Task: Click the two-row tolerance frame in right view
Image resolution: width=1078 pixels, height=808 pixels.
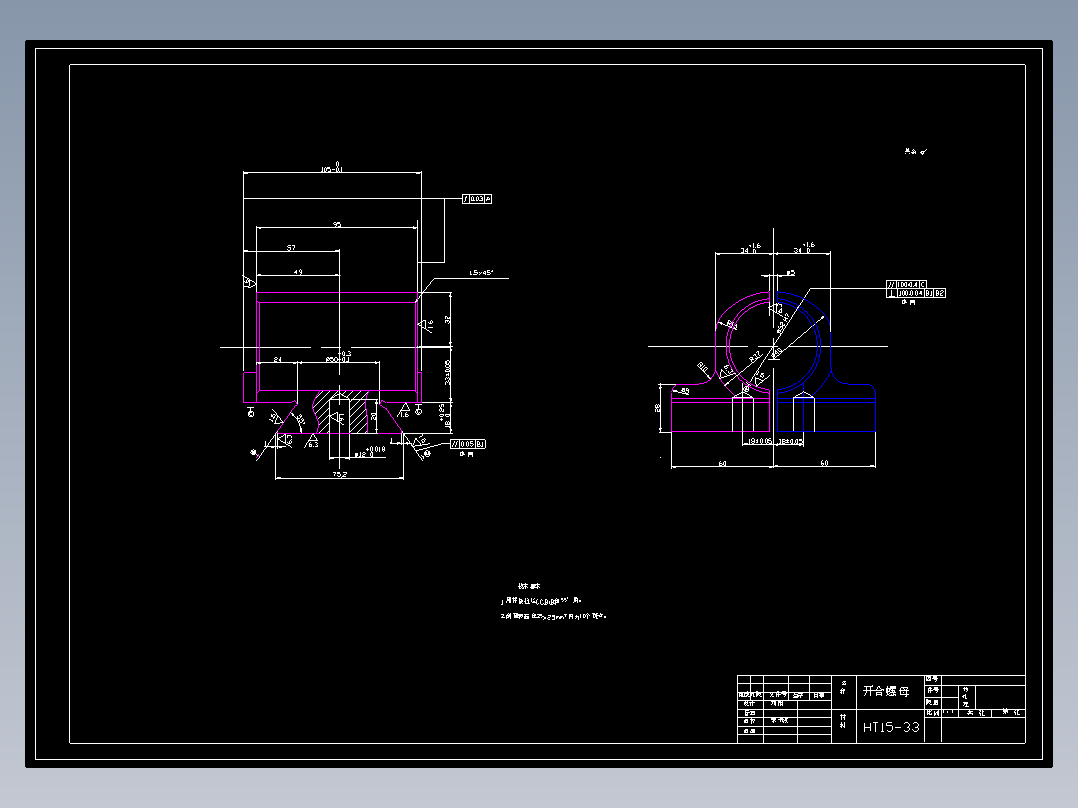Action: coord(916,289)
